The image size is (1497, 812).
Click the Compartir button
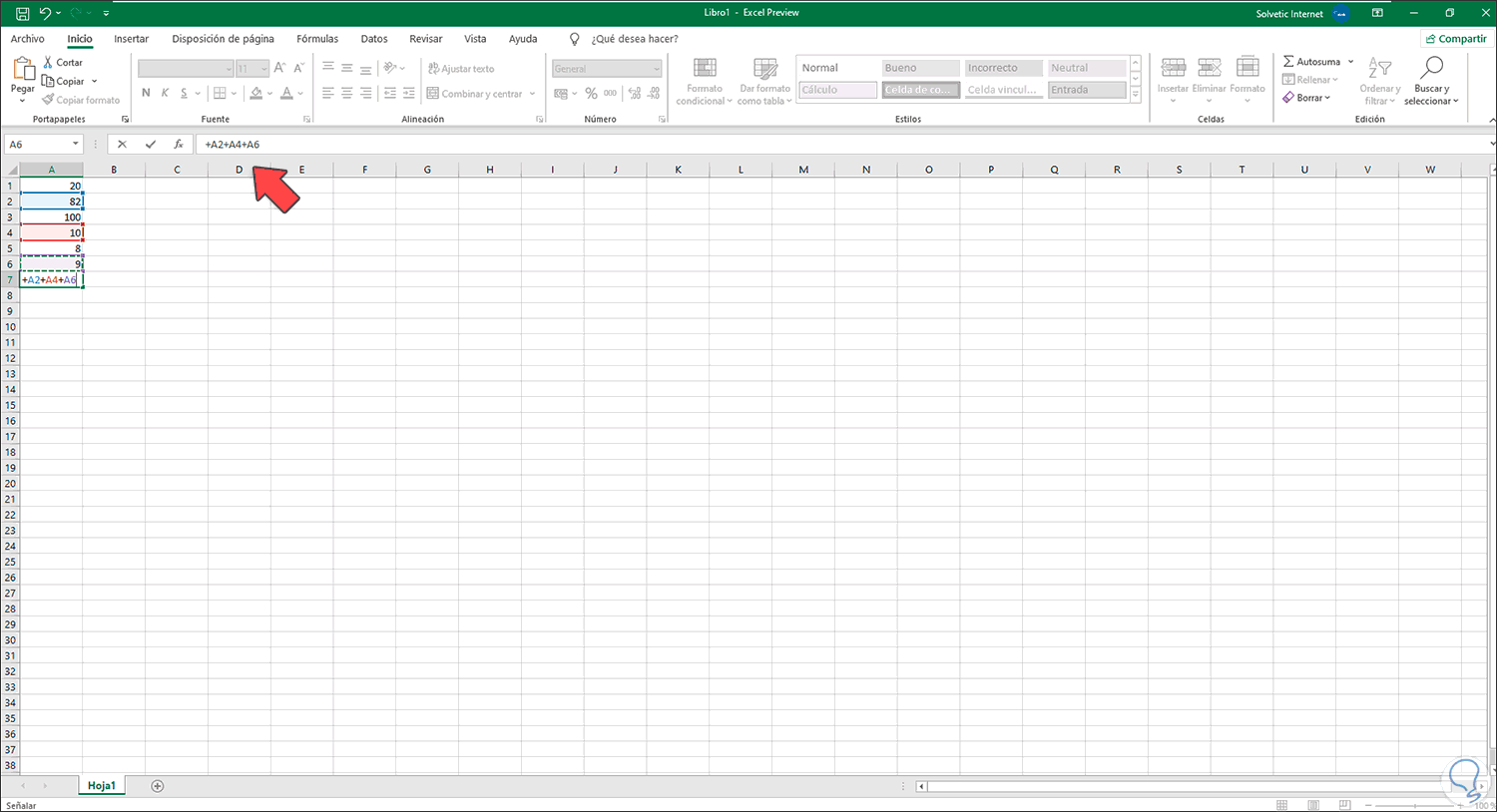[x=1455, y=39]
